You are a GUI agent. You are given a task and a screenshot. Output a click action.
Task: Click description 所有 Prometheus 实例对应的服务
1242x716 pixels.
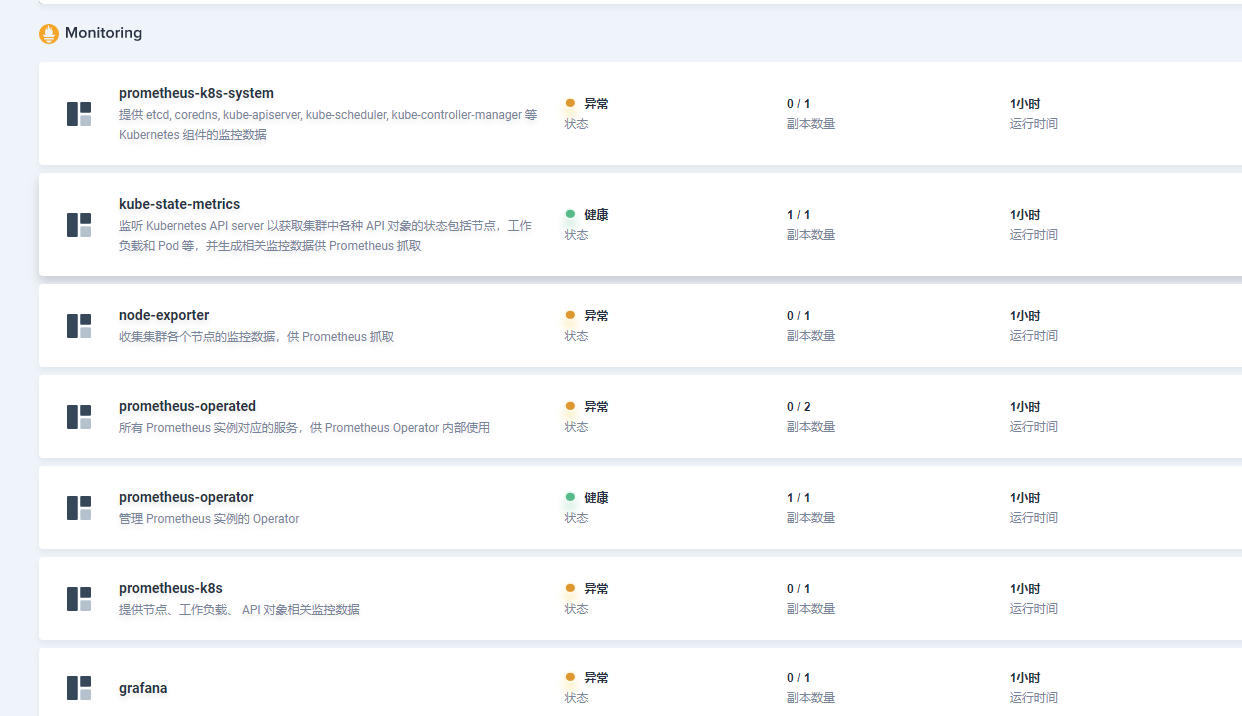coord(304,428)
